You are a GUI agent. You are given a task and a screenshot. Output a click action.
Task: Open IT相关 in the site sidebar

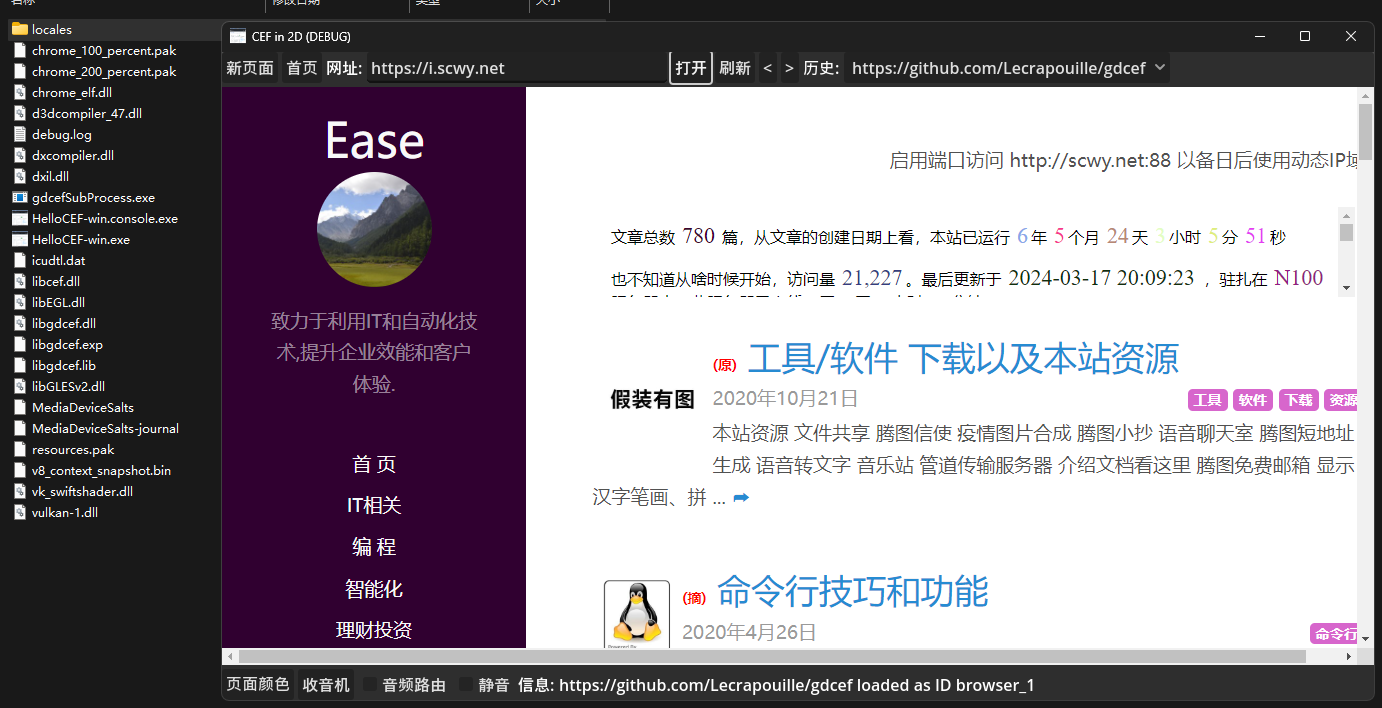click(x=374, y=506)
